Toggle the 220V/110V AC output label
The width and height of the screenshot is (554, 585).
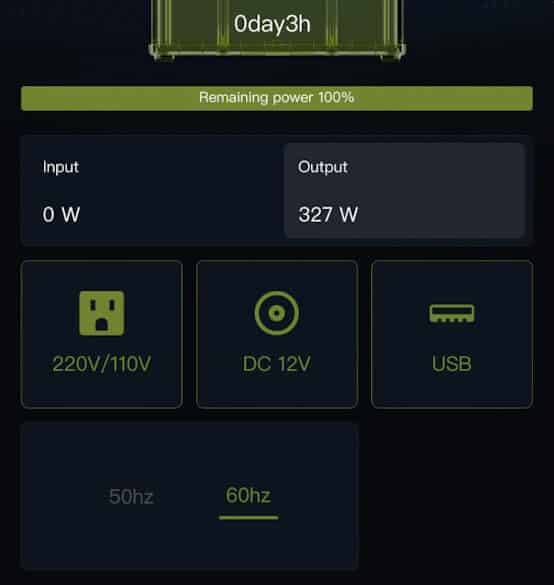tap(101, 364)
